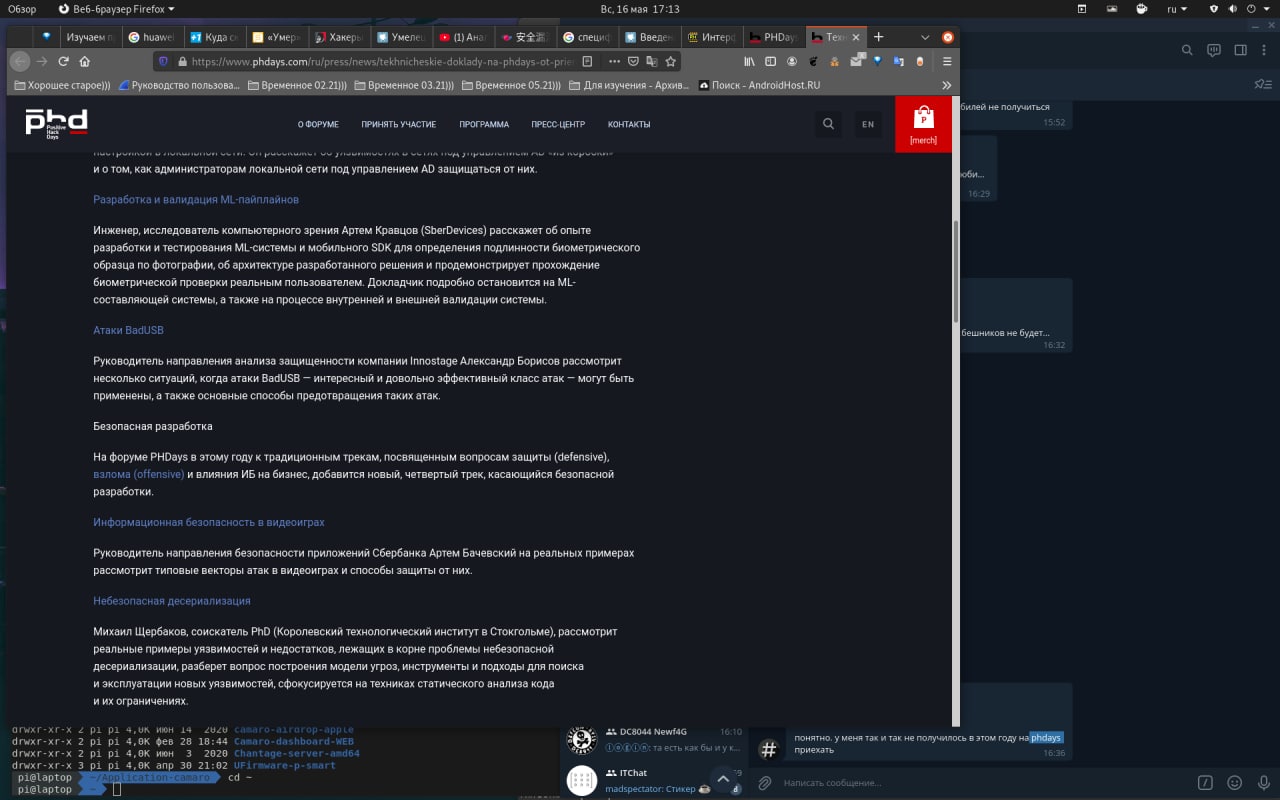This screenshot has height=800, width=1280.
Task: Open link Небезопасная десериализация
Action: point(172,601)
